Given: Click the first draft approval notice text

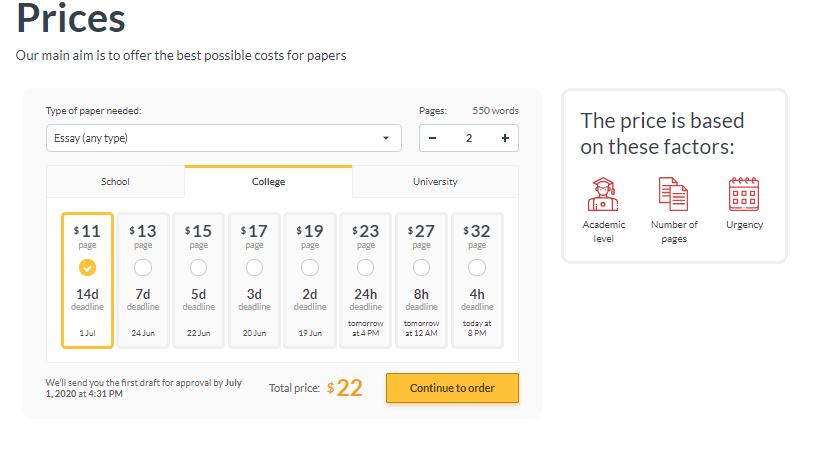Looking at the screenshot, I should pos(143,388).
